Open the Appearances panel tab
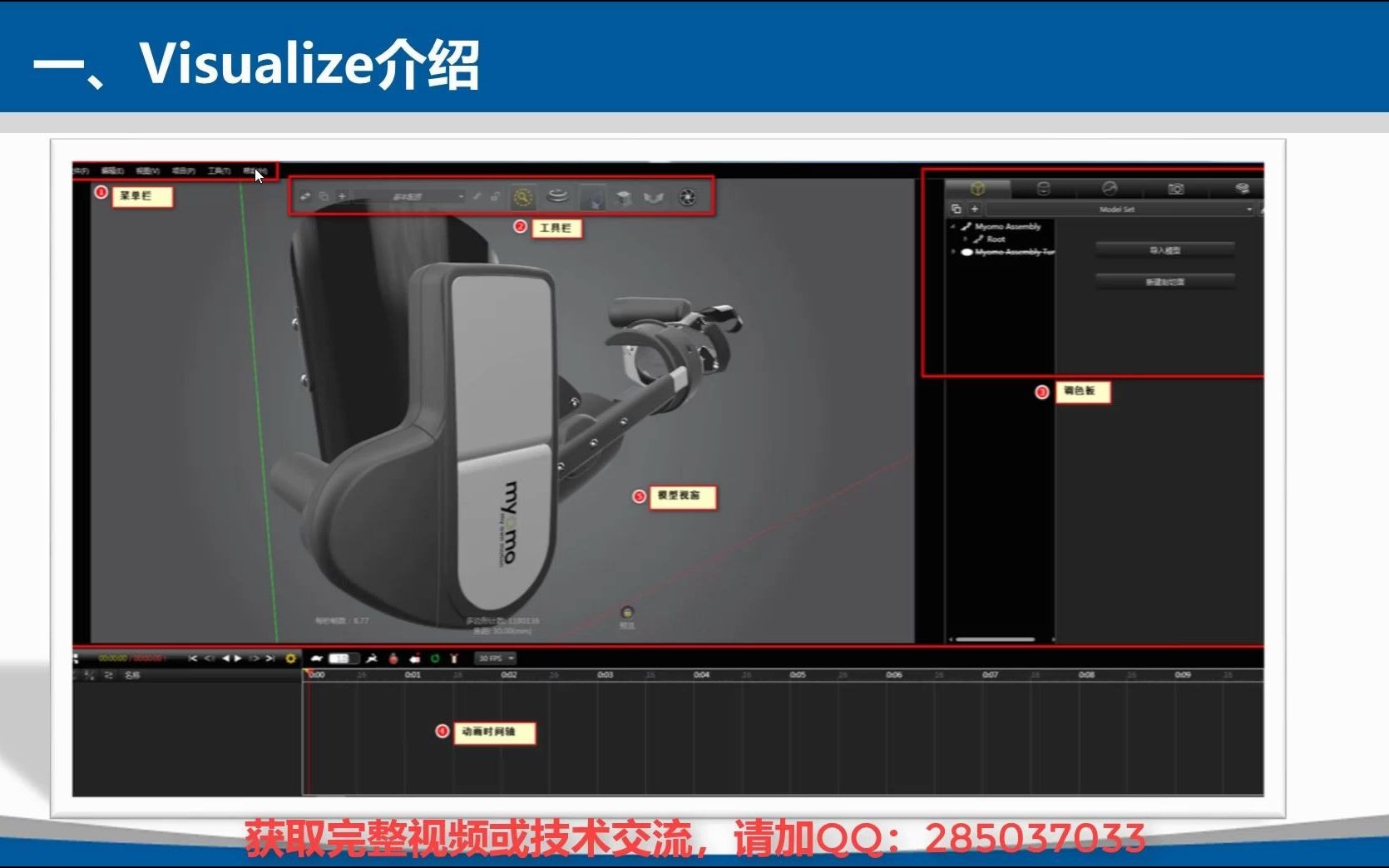 click(x=1044, y=190)
